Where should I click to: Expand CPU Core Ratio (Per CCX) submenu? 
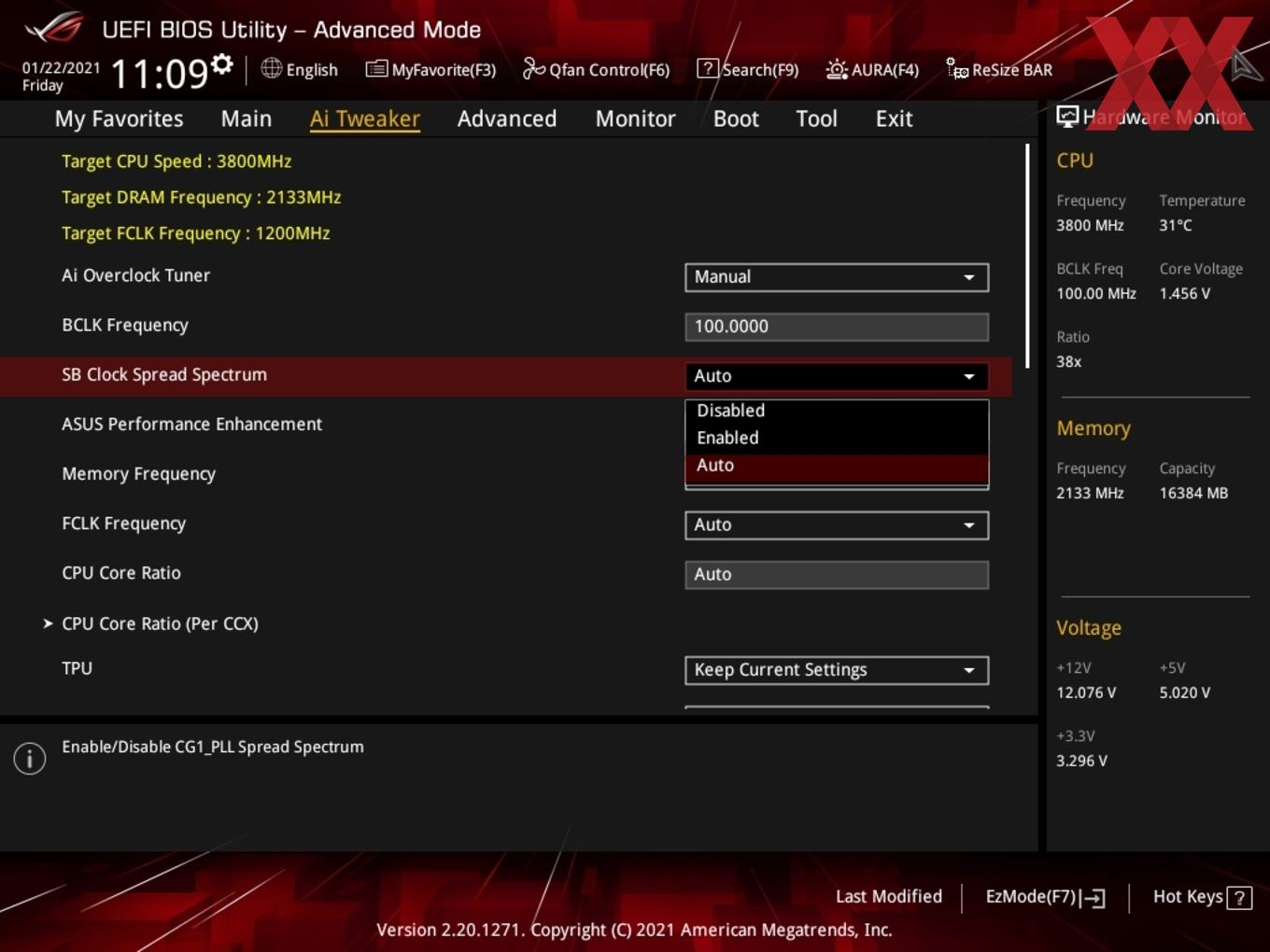coord(160,623)
